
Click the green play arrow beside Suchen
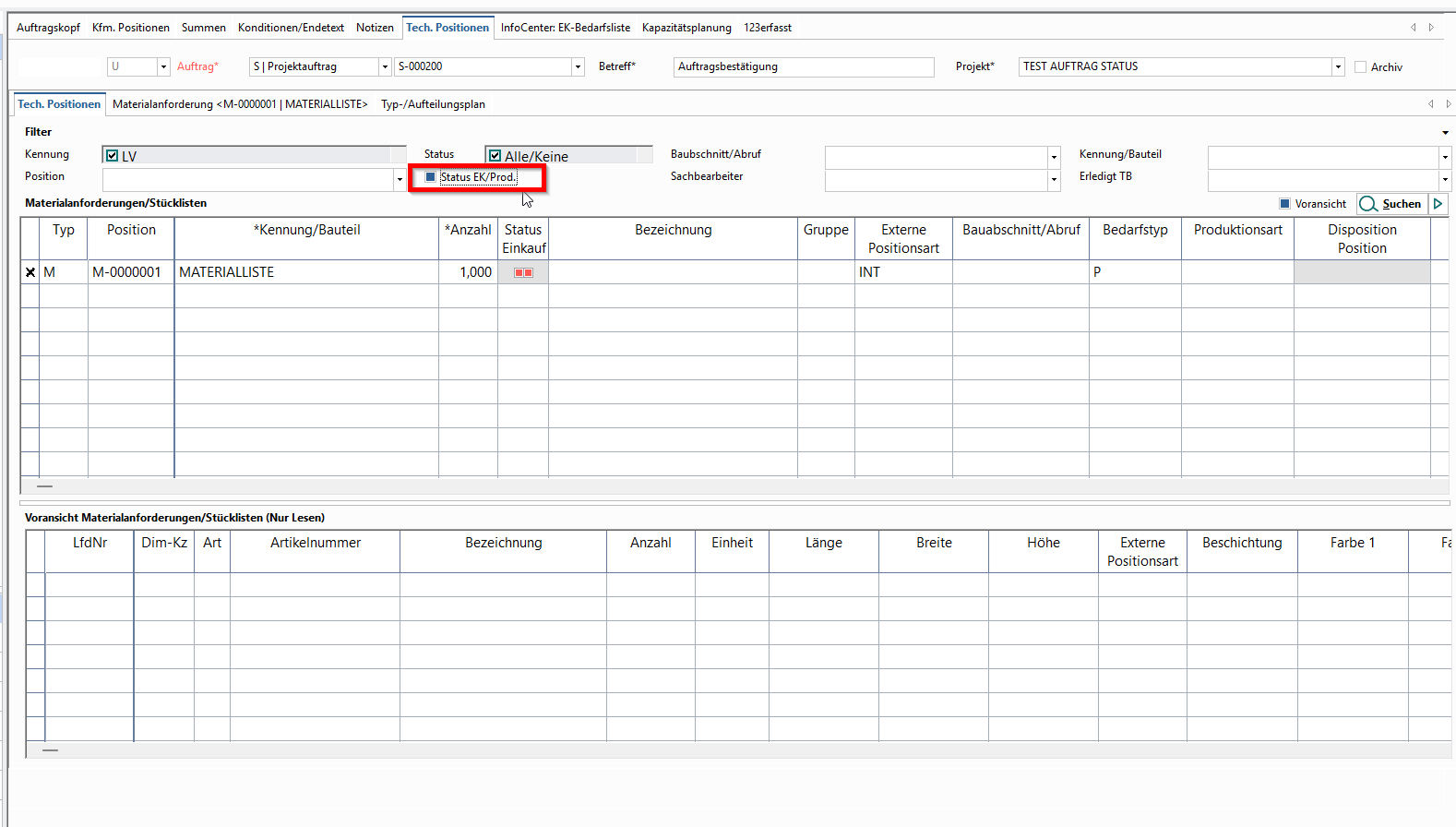tap(1438, 204)
